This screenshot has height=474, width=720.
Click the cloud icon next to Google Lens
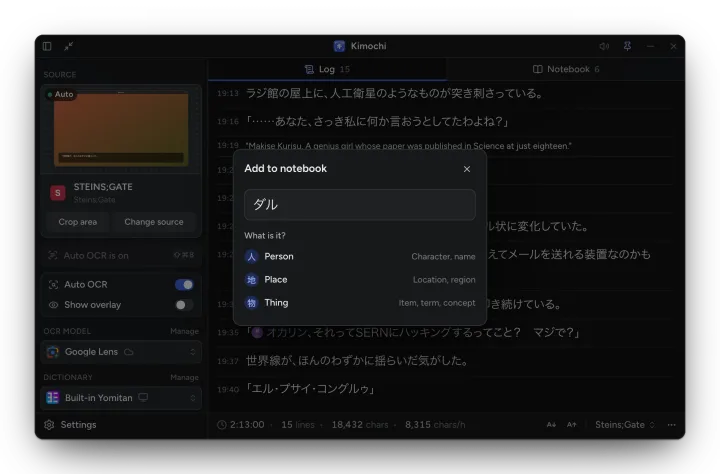click(129, 352)
